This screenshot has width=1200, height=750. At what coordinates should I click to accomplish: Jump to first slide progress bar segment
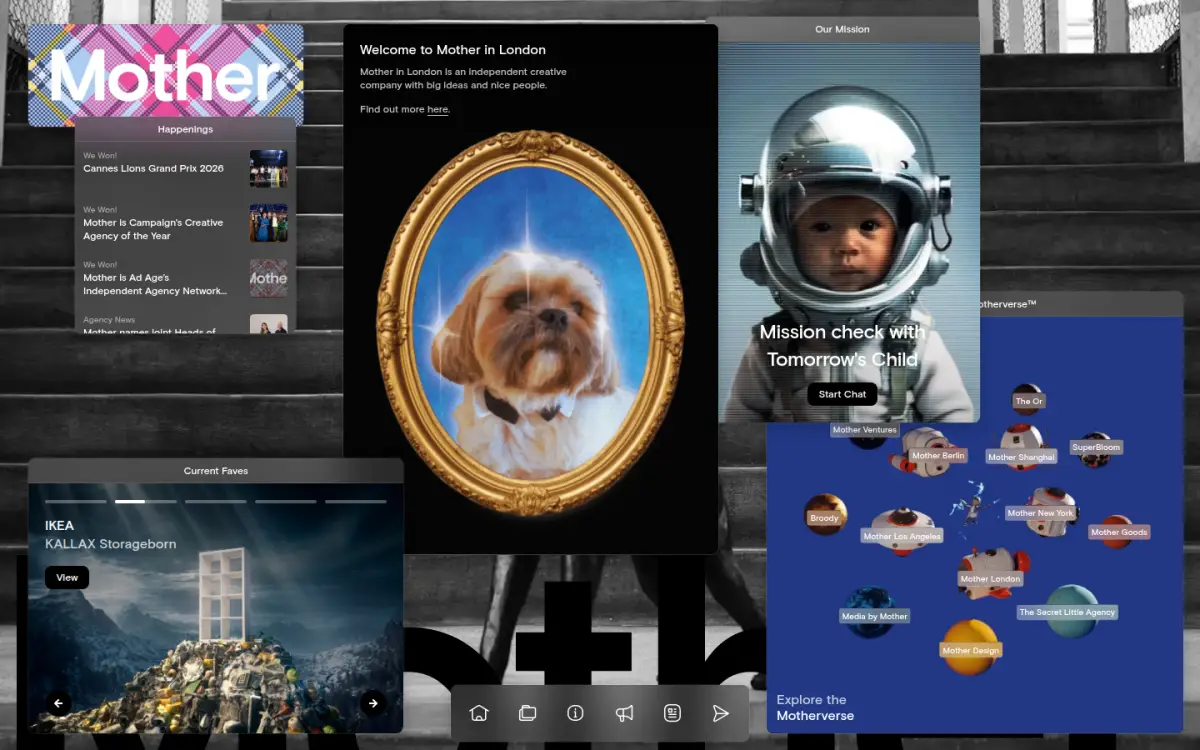point(76,501)
